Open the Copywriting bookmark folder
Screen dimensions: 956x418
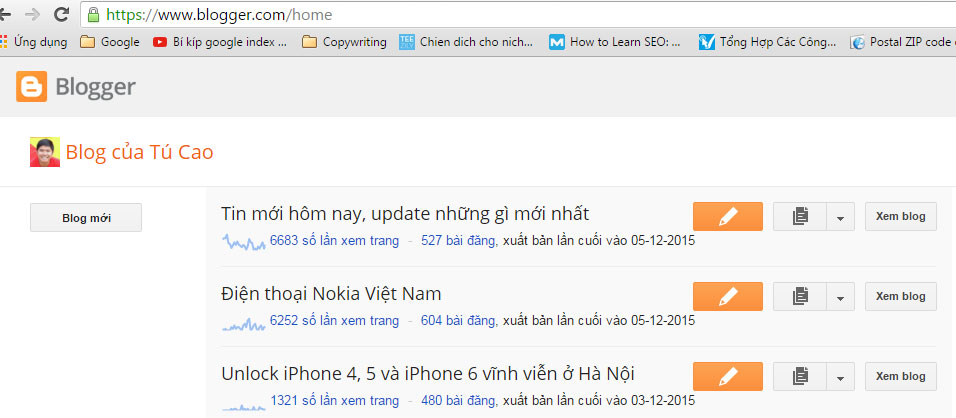[x=344, y=42]
